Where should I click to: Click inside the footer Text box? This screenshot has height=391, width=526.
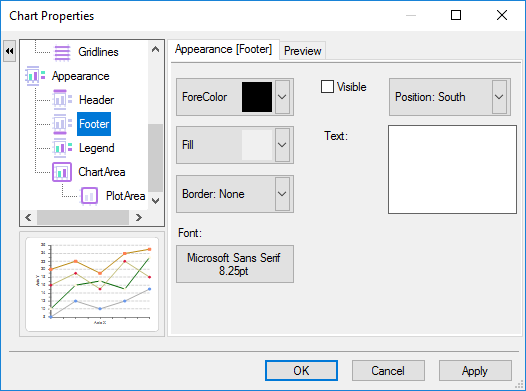point(452,169)
